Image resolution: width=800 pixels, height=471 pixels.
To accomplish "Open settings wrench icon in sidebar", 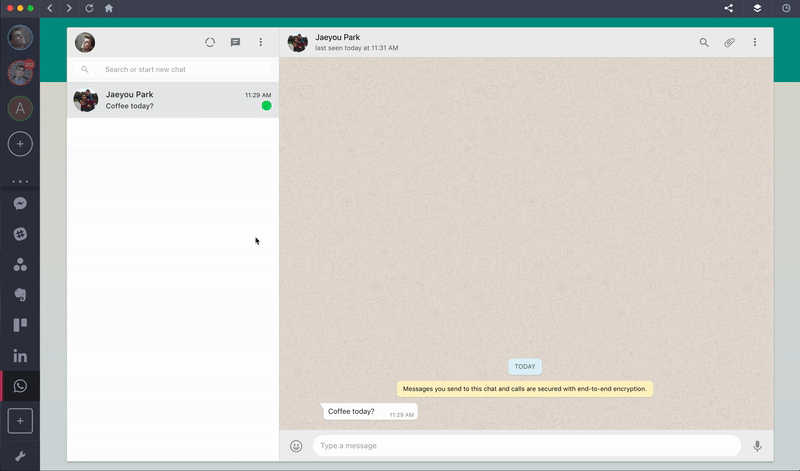I will (x=20, y=456).
